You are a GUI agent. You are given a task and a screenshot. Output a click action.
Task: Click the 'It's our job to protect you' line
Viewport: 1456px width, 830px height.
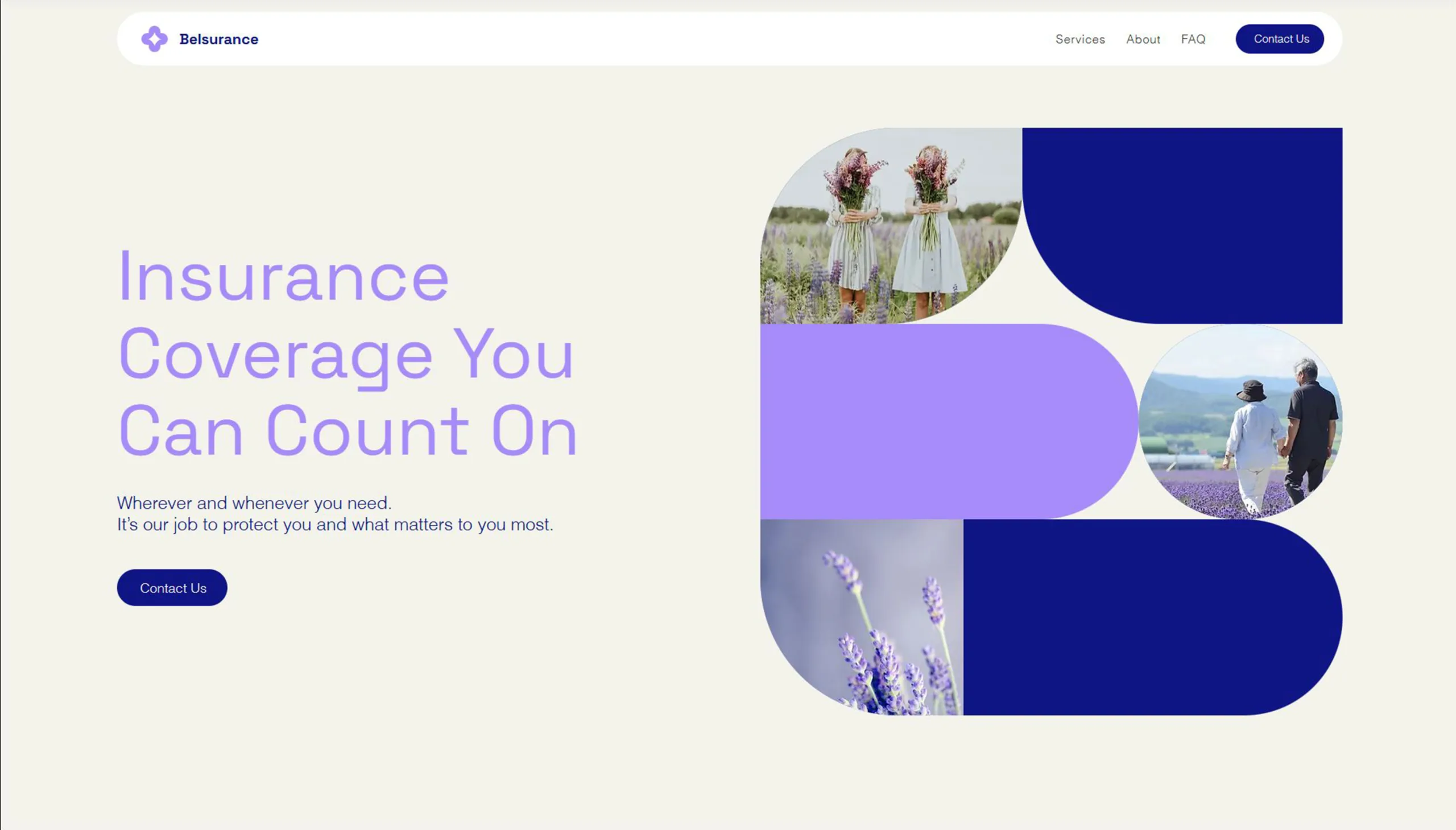pos(335,524)
